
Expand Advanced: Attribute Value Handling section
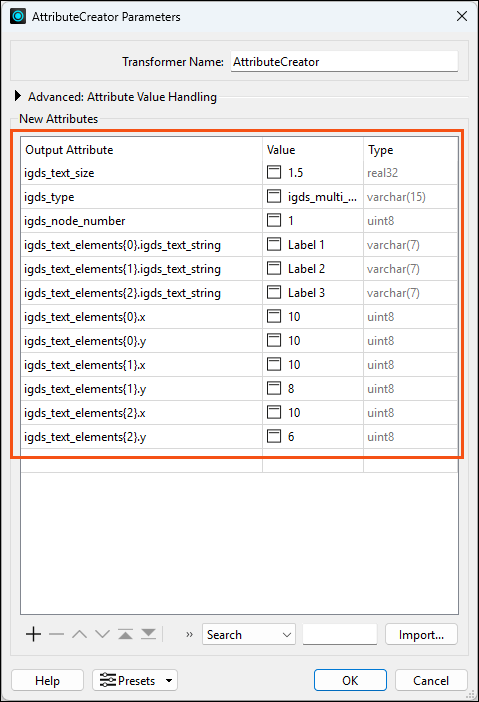tap(18, 96)
